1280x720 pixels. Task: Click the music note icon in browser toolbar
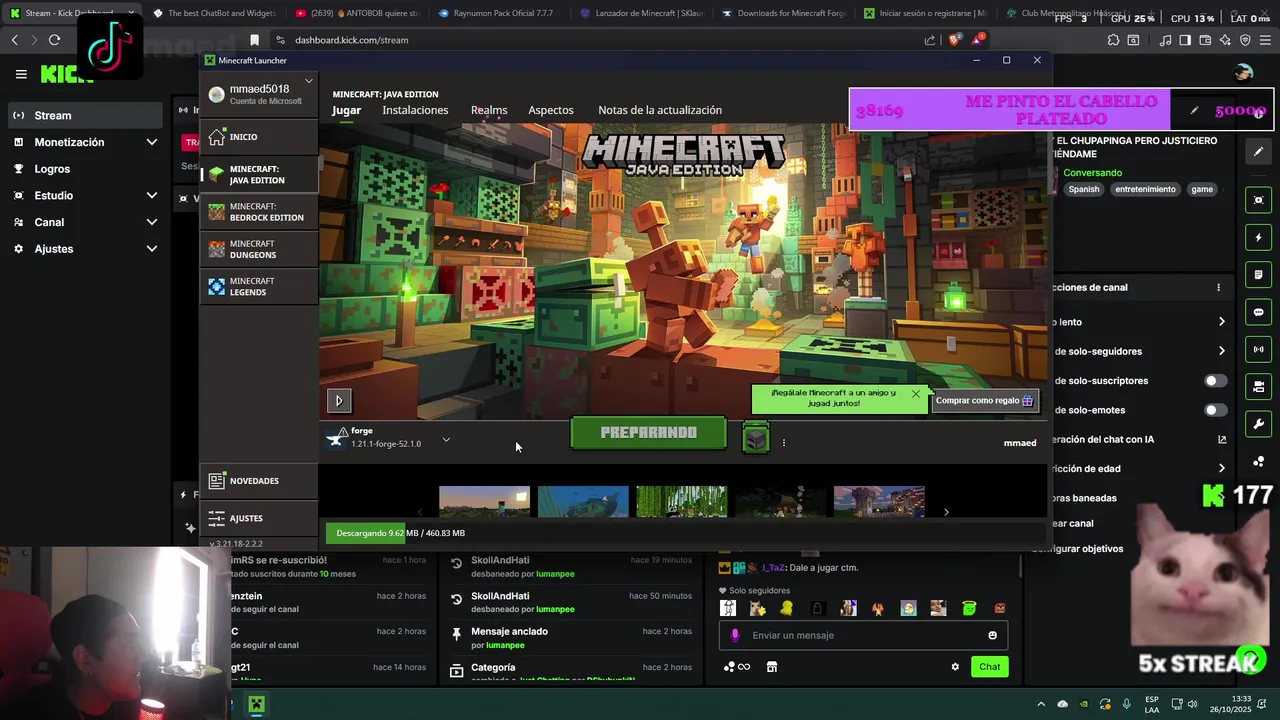[x=1165, y=40]
